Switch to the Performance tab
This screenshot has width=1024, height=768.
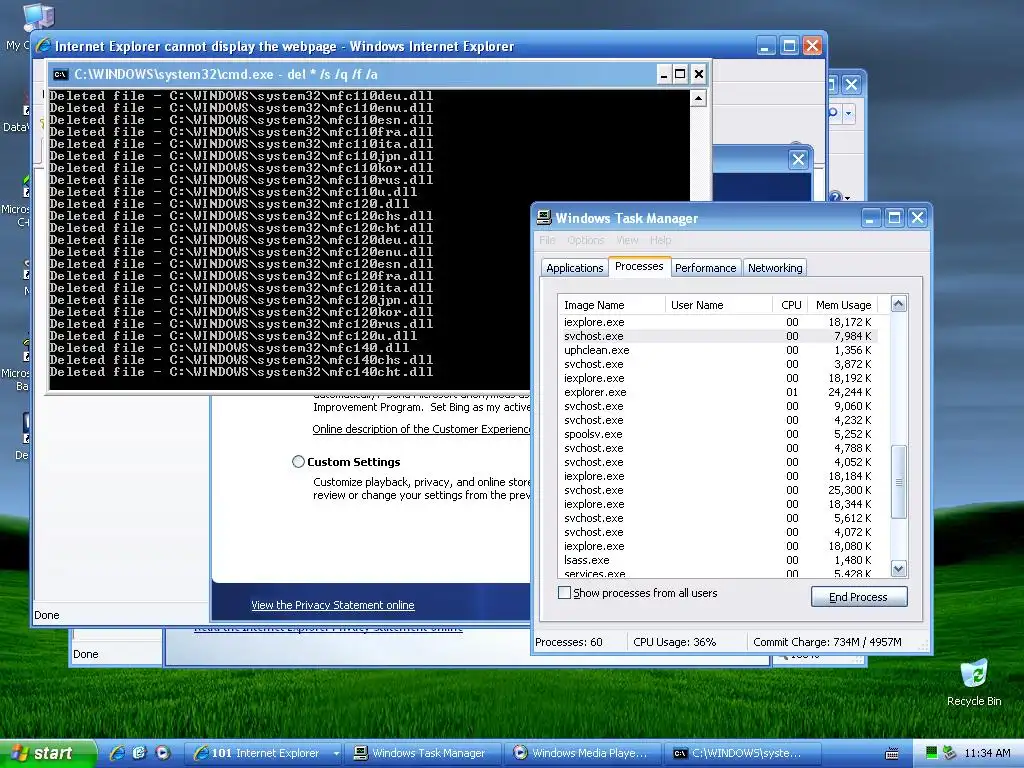click(705, 268)
